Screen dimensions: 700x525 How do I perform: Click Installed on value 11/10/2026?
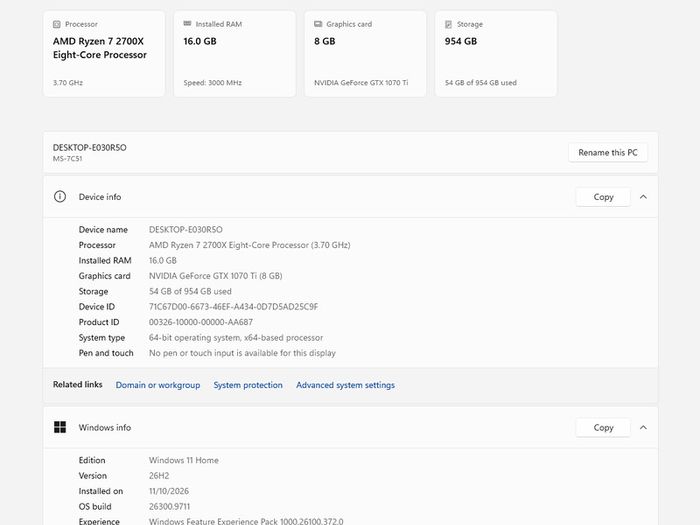click(x=169, y=491)
